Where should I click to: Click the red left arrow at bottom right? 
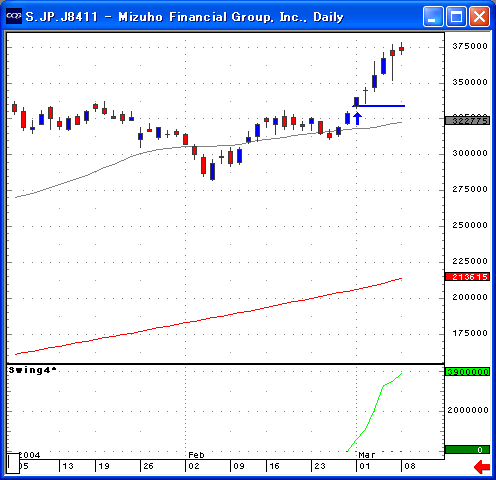pyautogui.click(x=482, y=467)
